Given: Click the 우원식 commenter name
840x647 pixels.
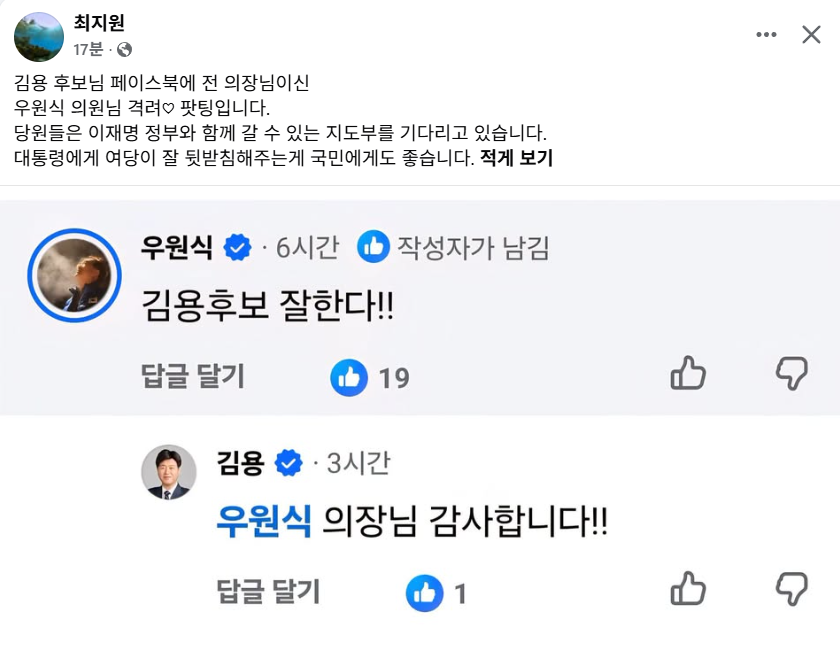Looking at the screenshot, I should point(177,247).
